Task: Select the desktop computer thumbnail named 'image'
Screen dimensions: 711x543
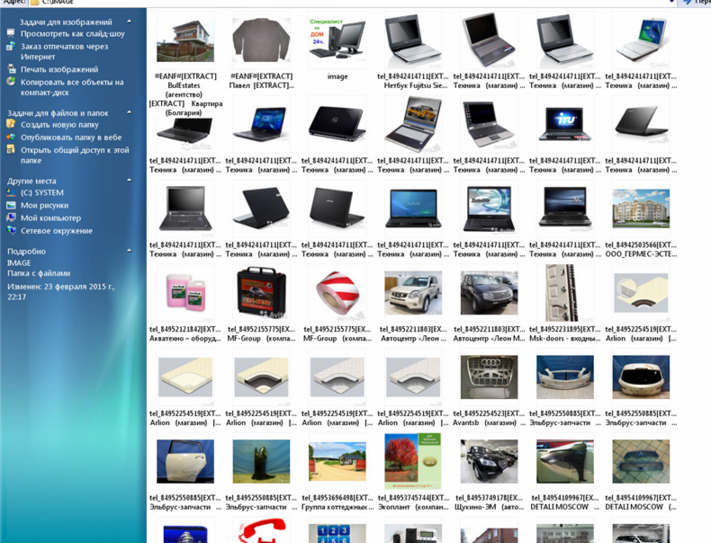Action: [x=337, y=39]
